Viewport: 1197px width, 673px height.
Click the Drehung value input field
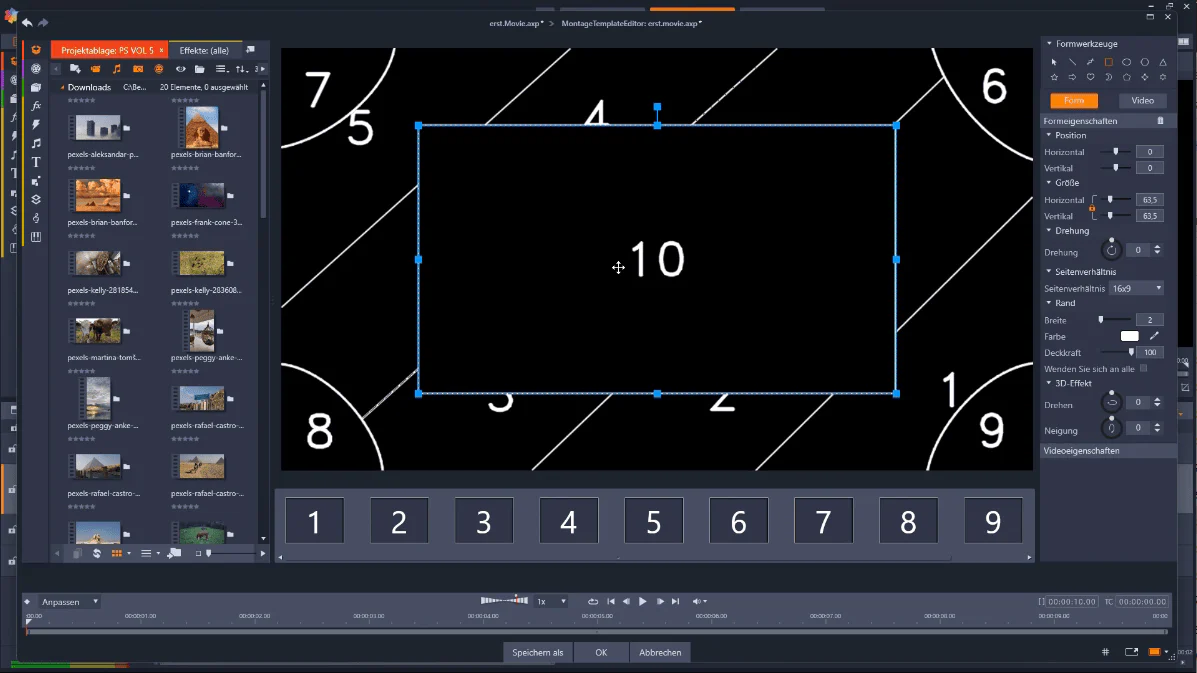pyautogui.click(x=1138, y=250)
